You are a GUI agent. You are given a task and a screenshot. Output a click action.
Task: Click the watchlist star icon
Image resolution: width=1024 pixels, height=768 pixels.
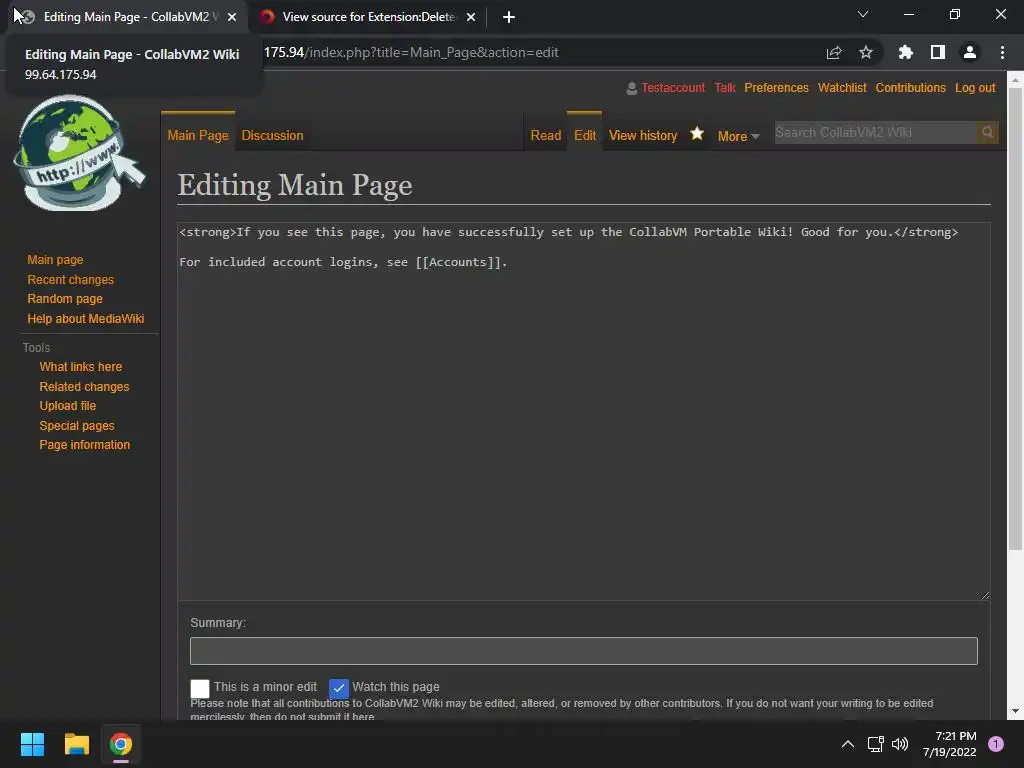[697, 134]
